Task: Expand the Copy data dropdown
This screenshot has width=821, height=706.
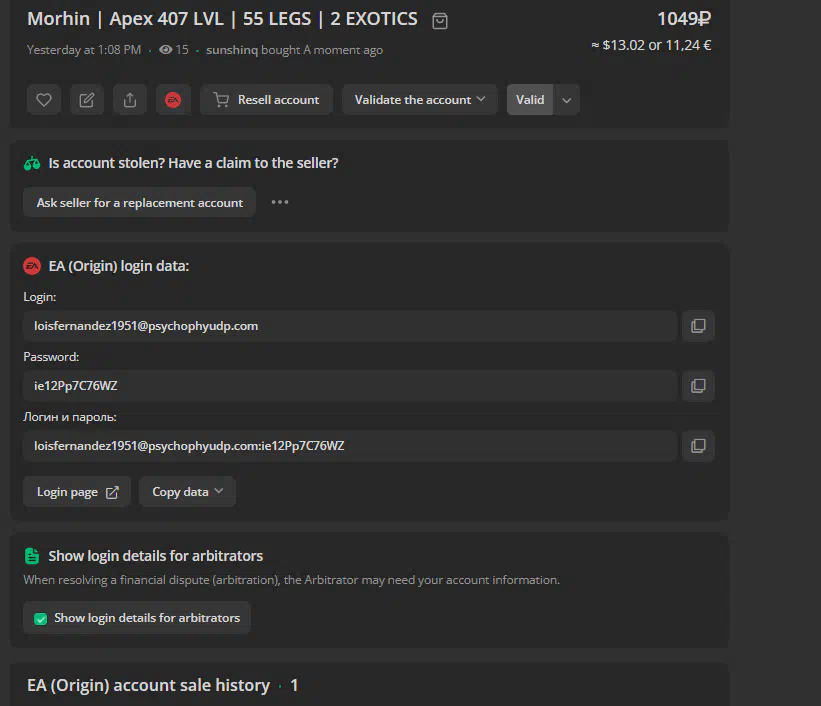Action: 187,492
